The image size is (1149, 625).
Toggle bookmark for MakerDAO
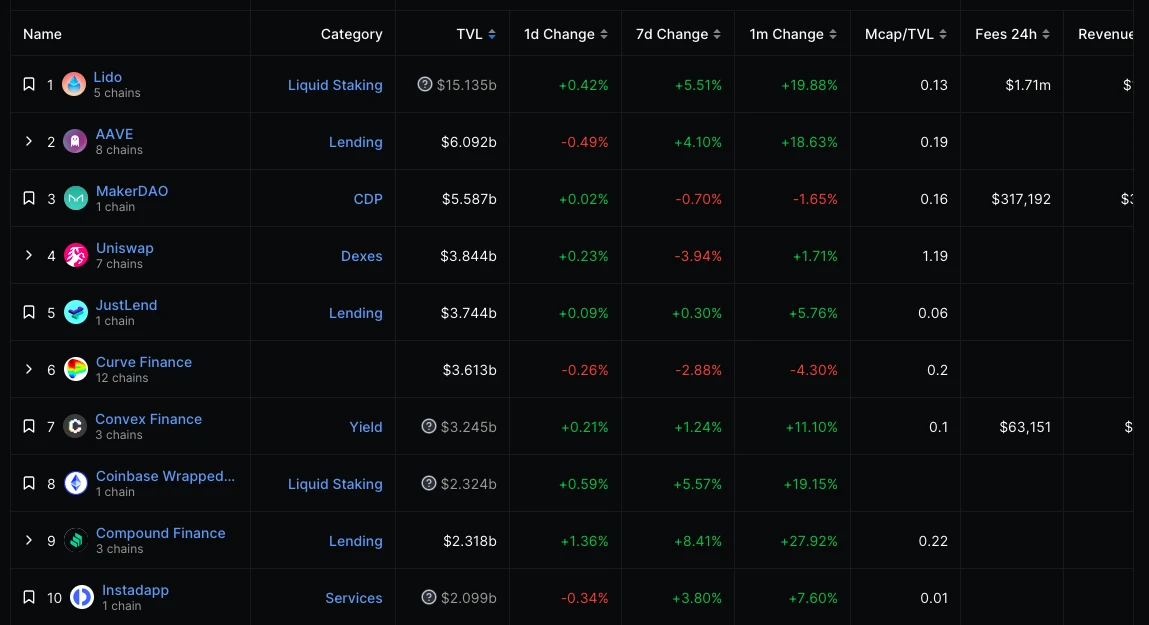tap(29, 199)
